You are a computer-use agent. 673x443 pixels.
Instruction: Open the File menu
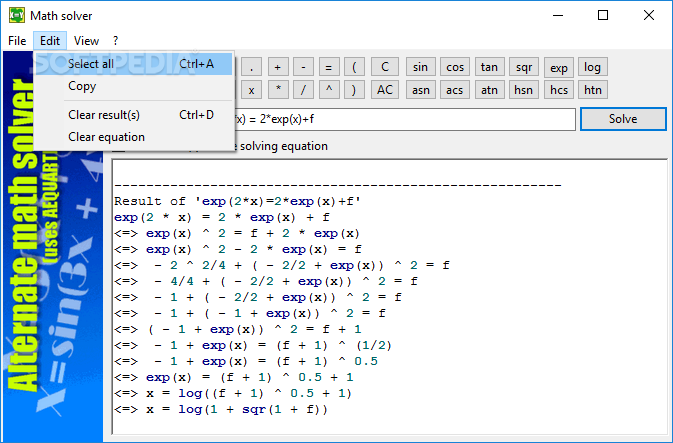[x=17, y=41]
